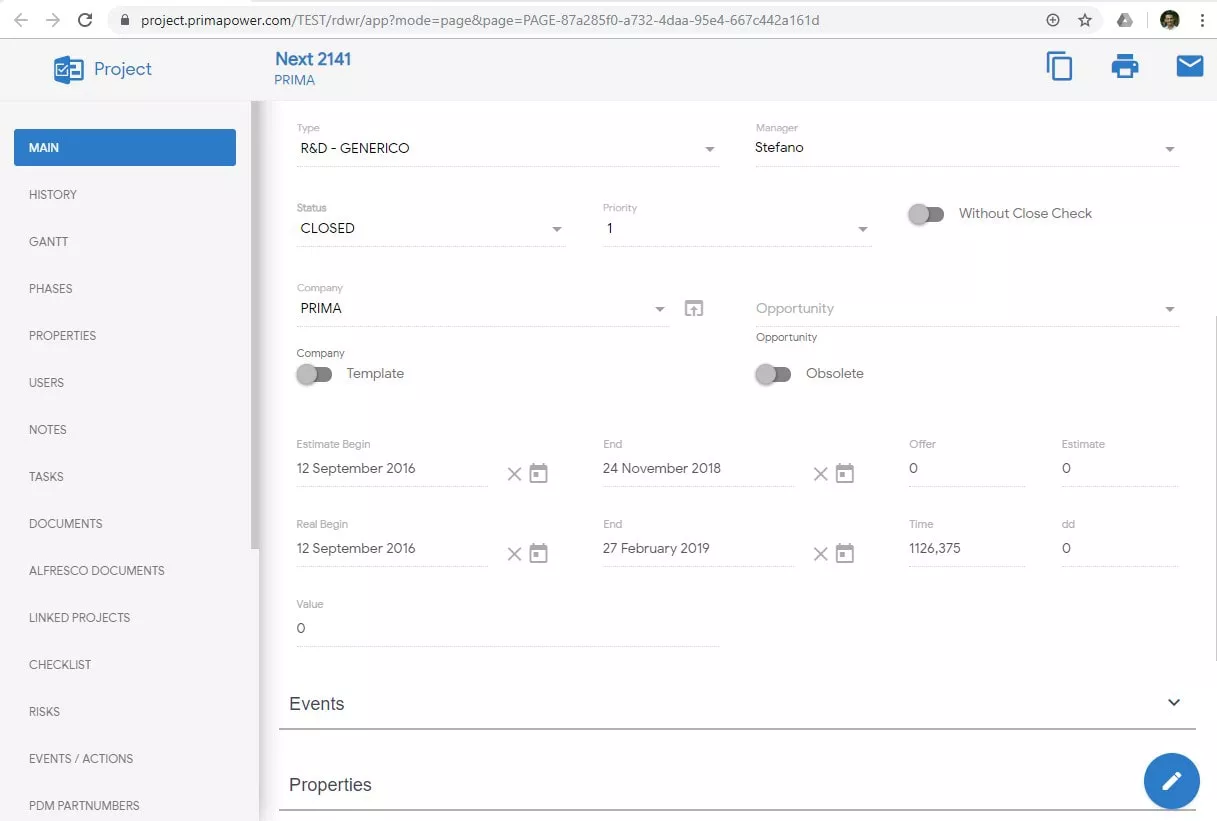Screen dimensions: 1217x821
Task: Select MAIN in the sidebar
Action: [x=125, y=147]
